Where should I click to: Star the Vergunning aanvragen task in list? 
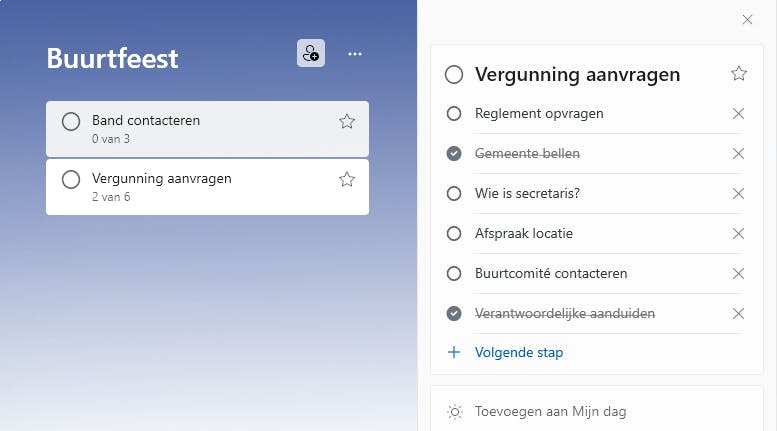[x=347, y=180]
